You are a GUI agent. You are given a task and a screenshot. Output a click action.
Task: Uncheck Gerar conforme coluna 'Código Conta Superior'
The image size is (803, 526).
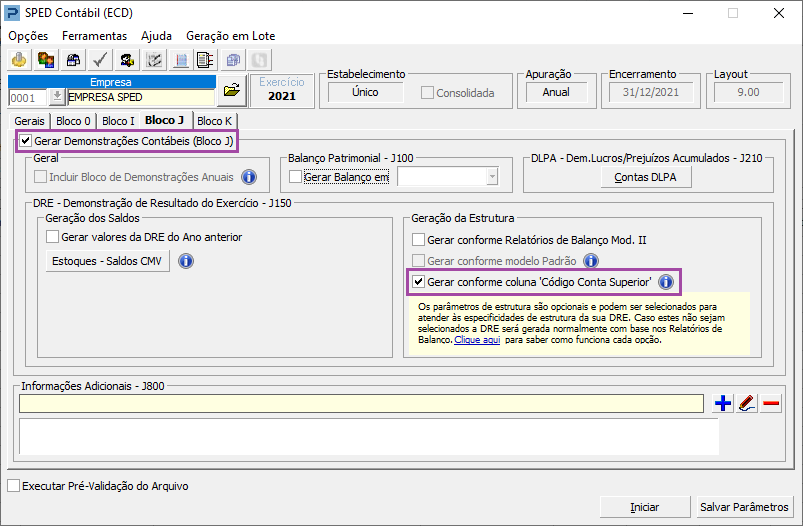[418, 282]
